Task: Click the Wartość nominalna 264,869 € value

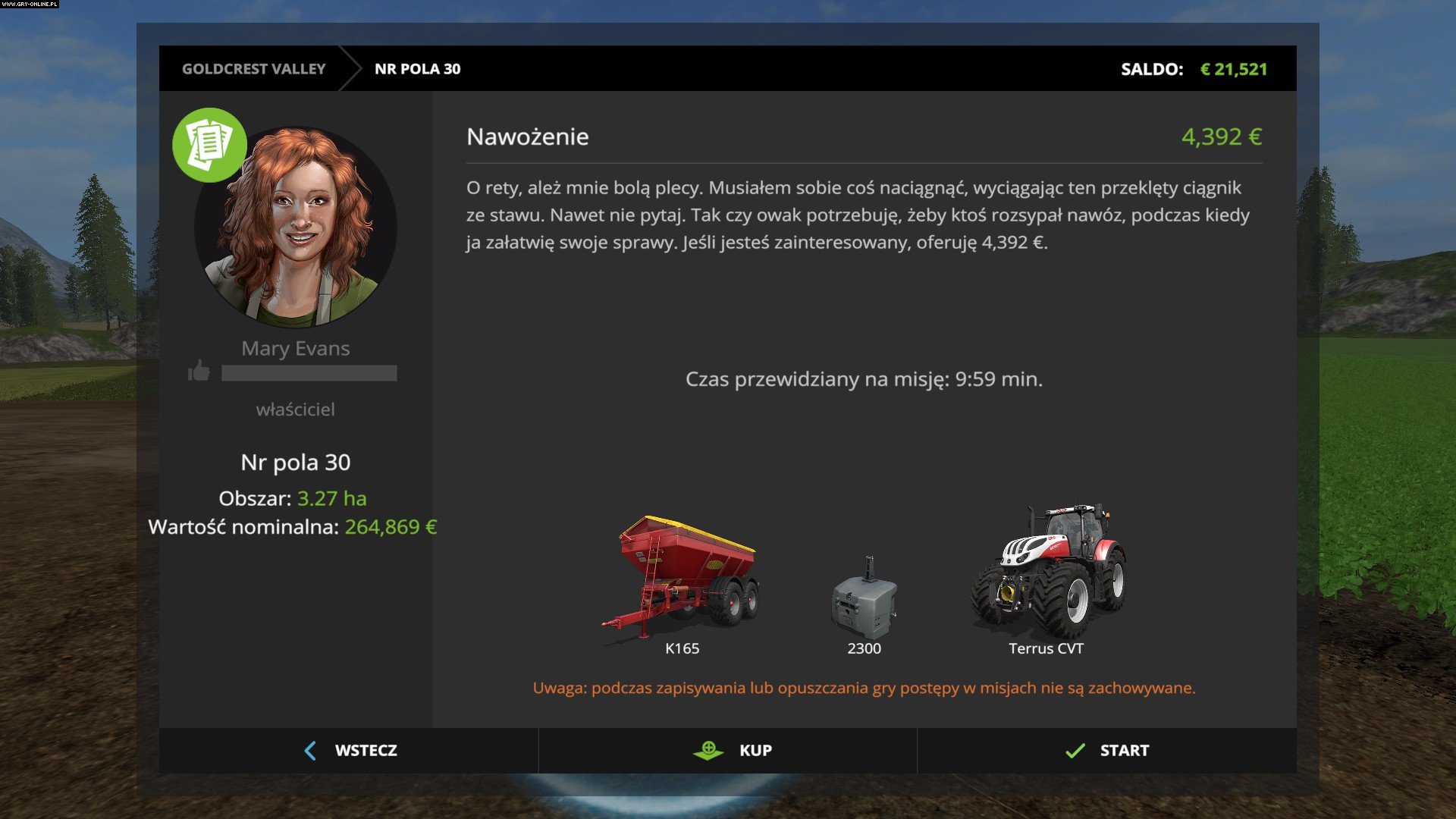Action: click(391, 527)
